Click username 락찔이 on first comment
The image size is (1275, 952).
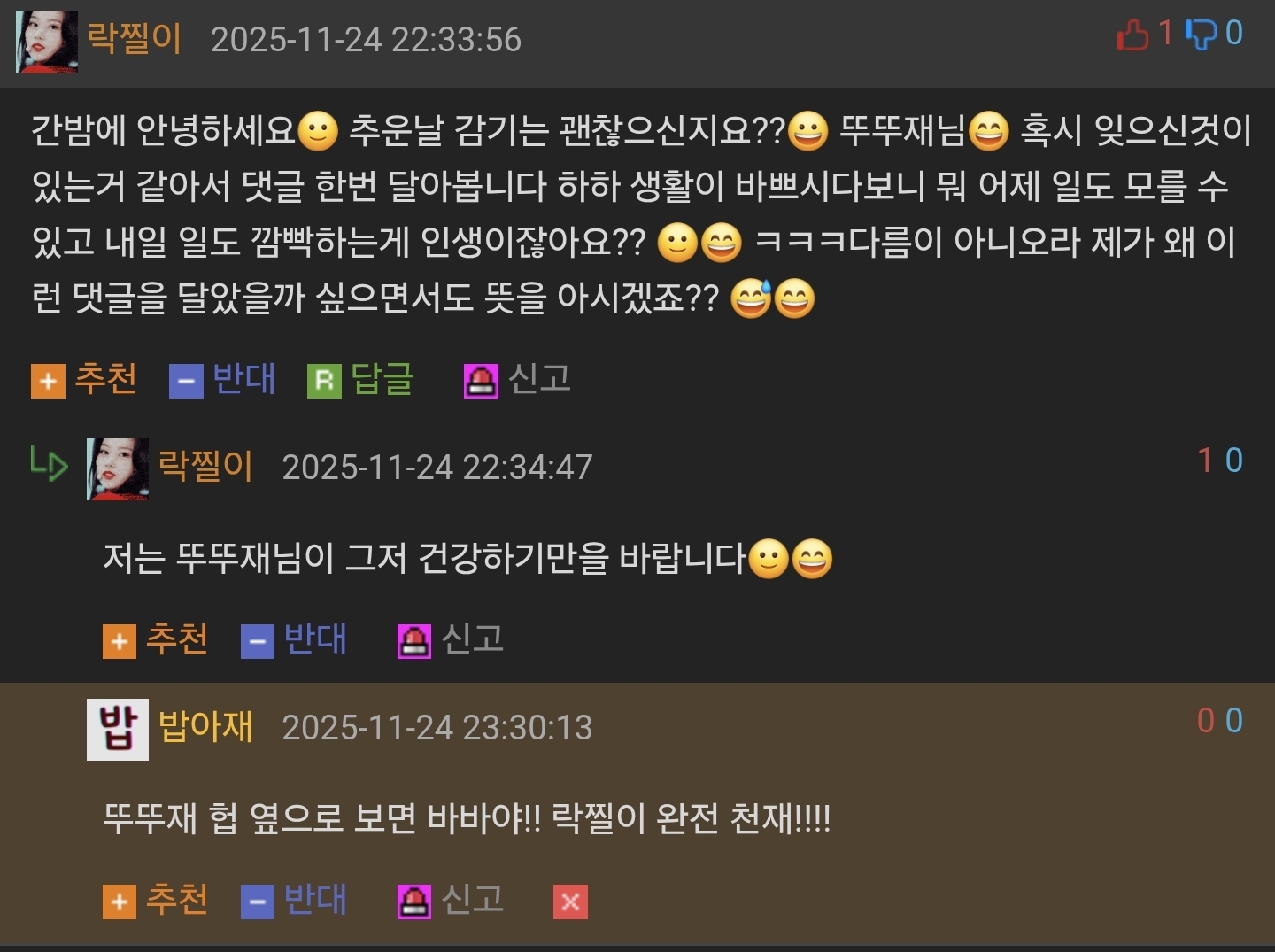[135, 39]
